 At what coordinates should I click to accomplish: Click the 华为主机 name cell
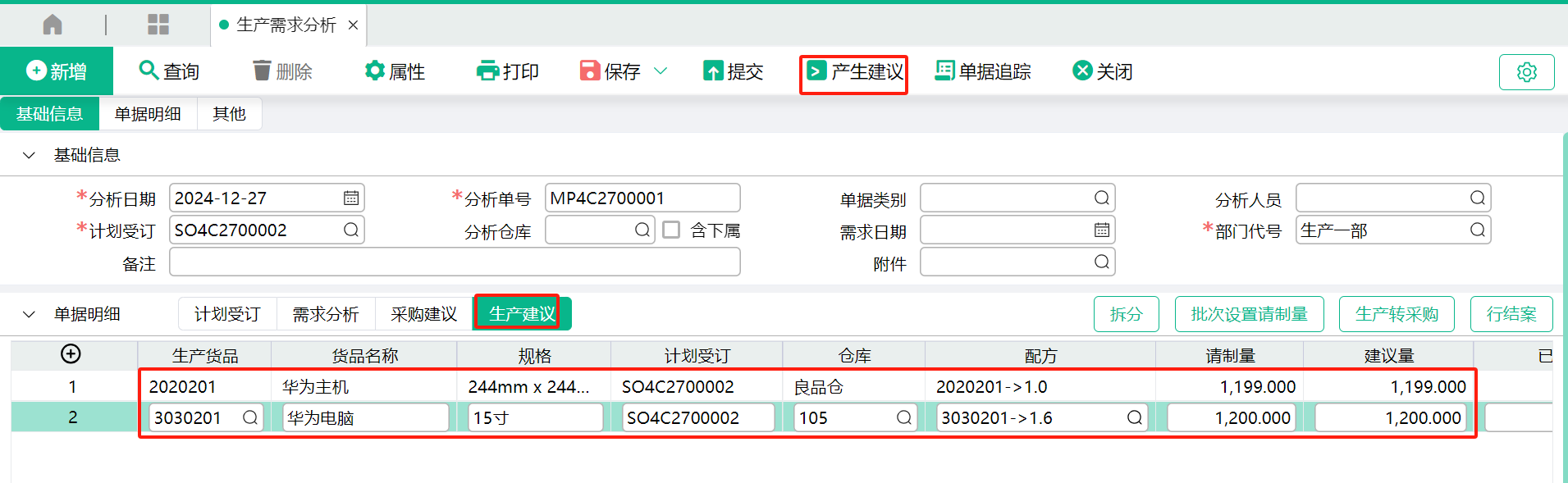coord(364,386)
